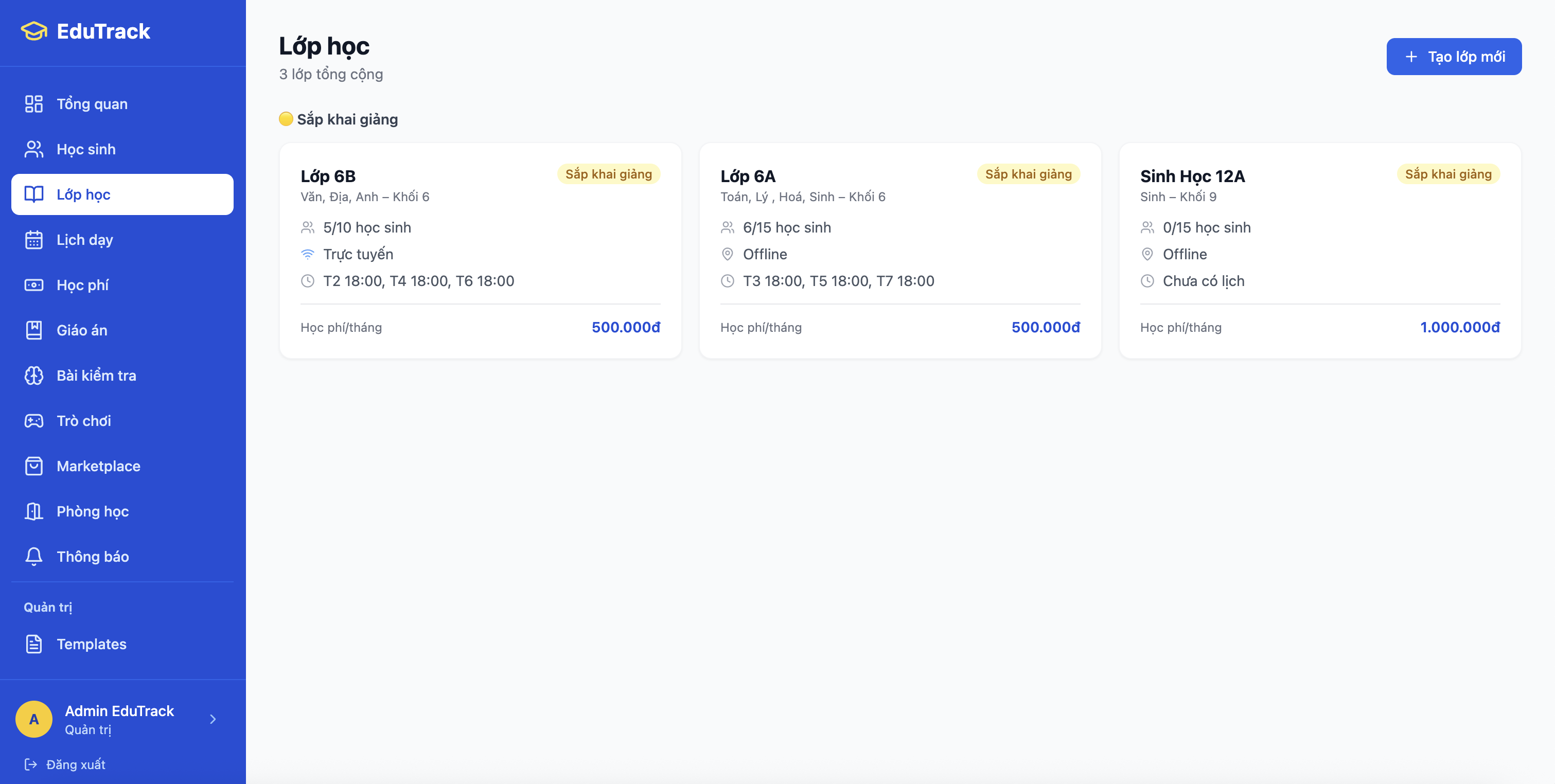Viewport: 1555px width, 784px height.
Task: Click the Học phí banknote icon
Action: tap(34, 285)
